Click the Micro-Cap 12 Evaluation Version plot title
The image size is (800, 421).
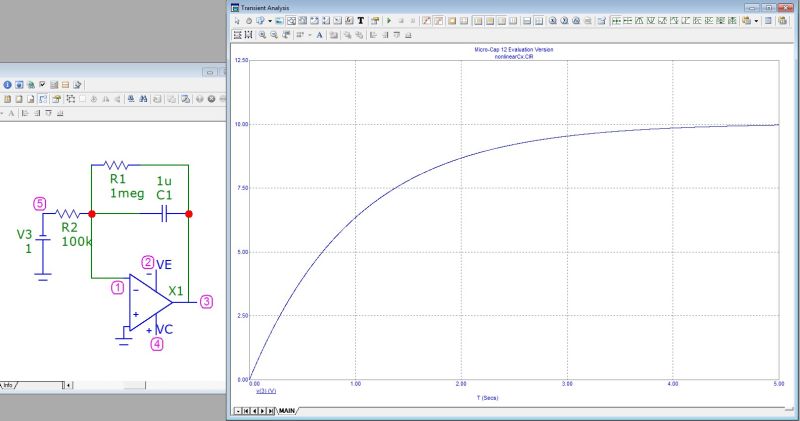click(x=514, y=49)
